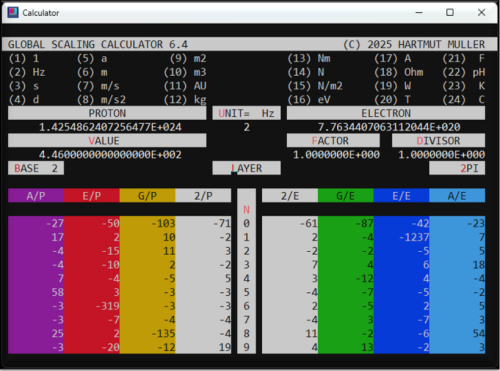
Task: Choose unit option (14) N
Action: click(x=306, y=72)
